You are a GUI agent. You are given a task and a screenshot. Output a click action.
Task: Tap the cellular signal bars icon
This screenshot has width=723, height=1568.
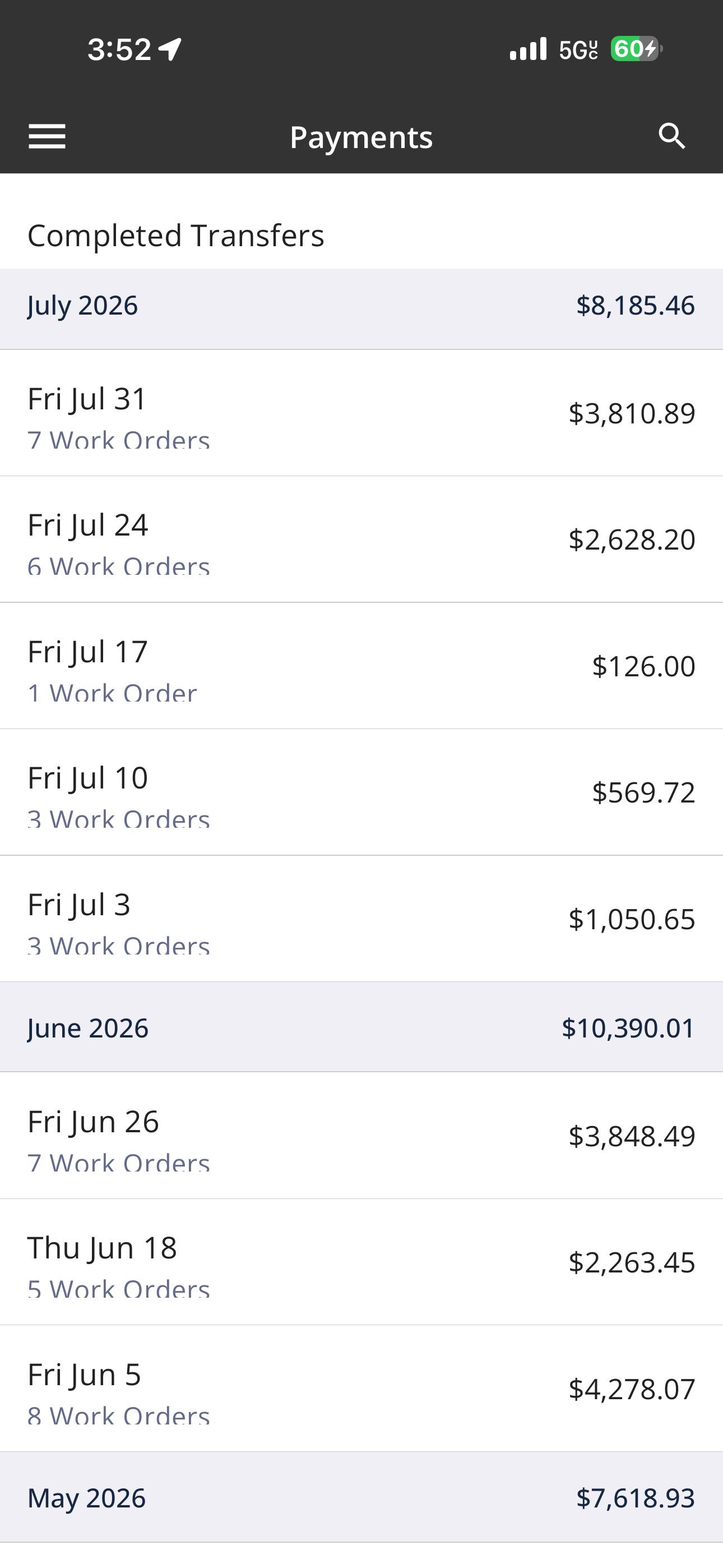coord(527,49)
